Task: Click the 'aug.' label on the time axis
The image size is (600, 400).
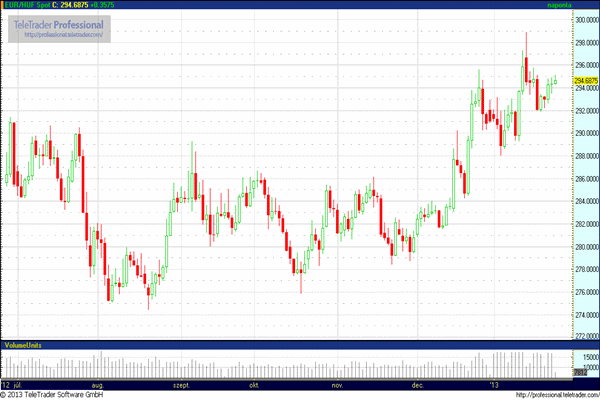Action: [x=98, y=384]
